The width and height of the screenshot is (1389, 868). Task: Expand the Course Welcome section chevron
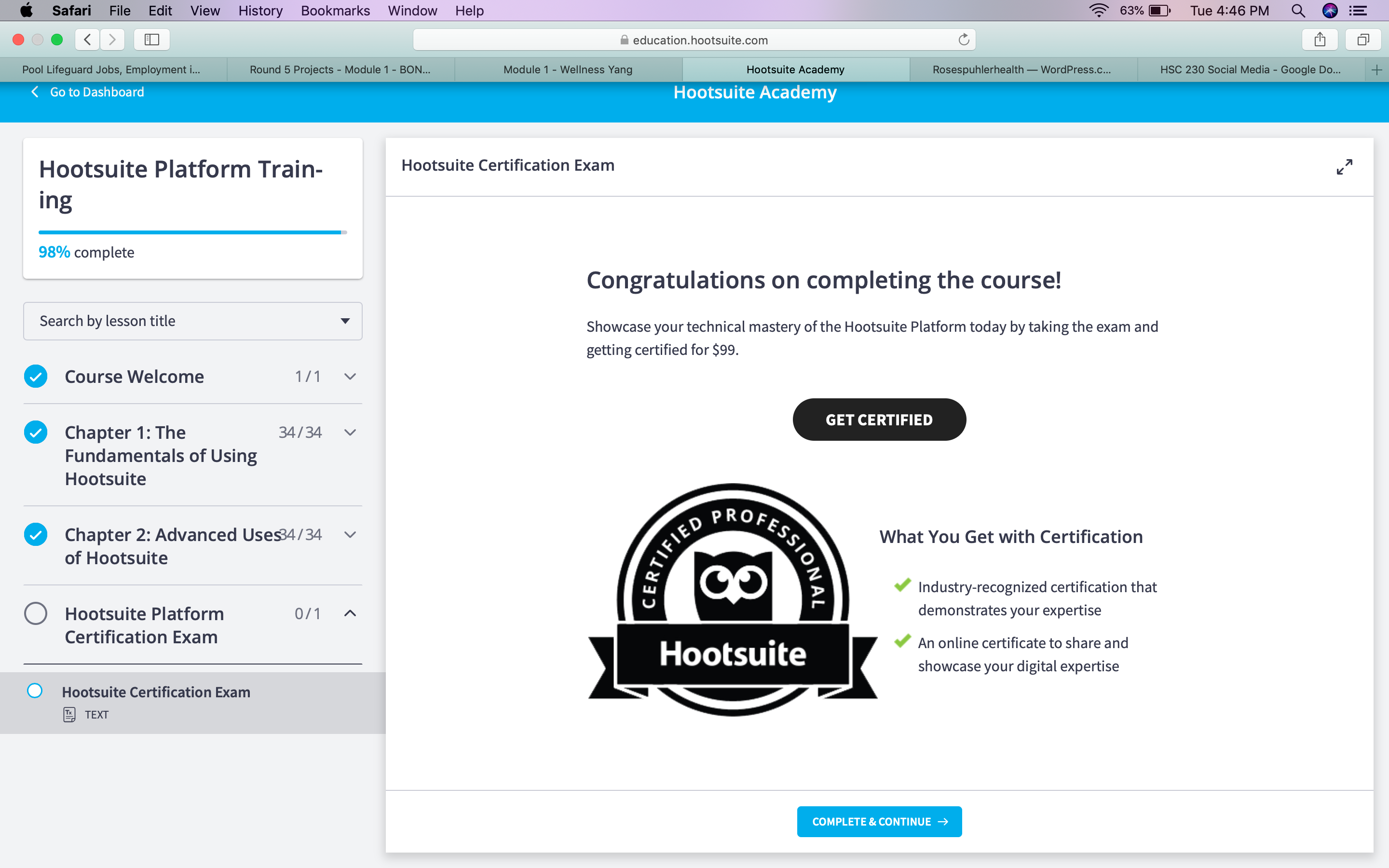pyautogui.click(x=350, y=376)
